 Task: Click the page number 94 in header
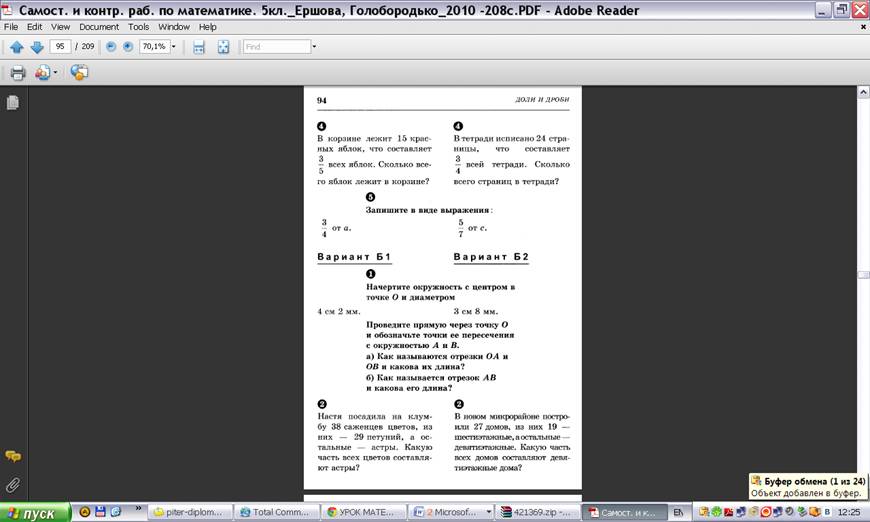point(322,100)
